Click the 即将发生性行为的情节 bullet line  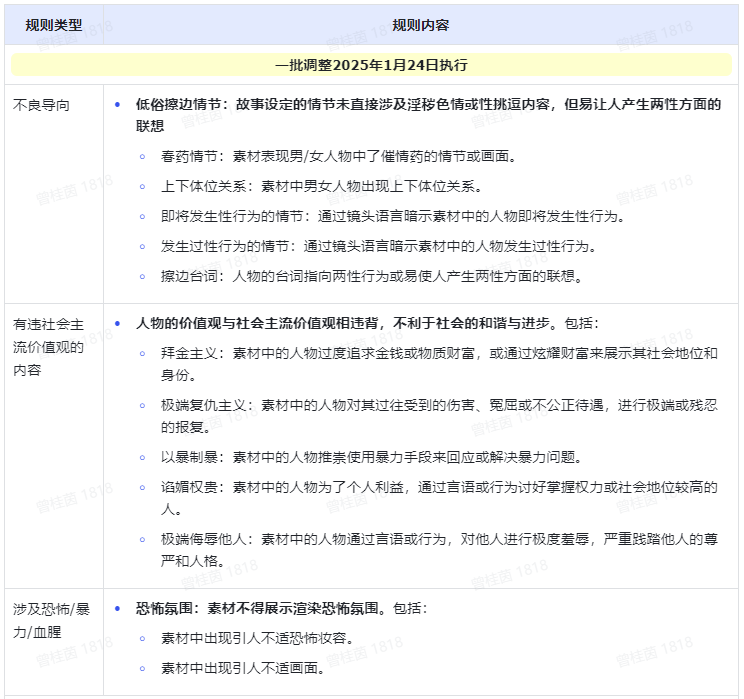tap(393, 216)
